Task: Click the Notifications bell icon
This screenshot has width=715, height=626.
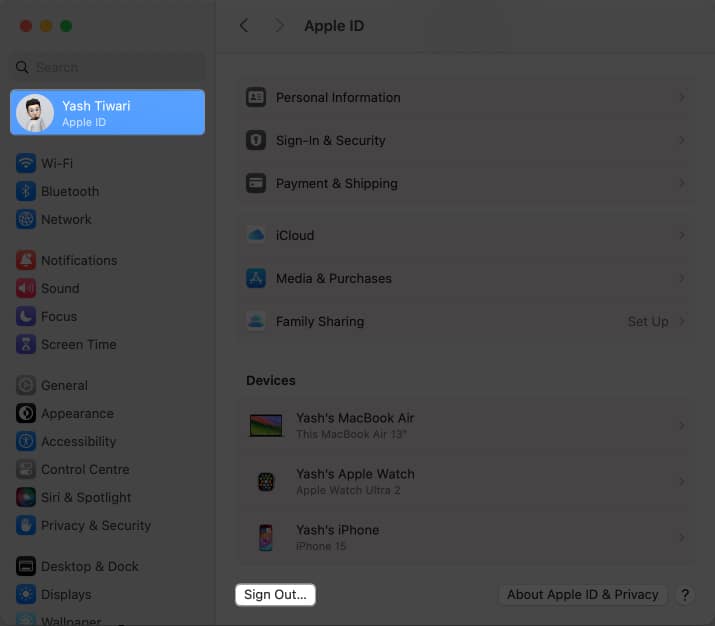Action: pyautogui.click(x=26, y=260)
